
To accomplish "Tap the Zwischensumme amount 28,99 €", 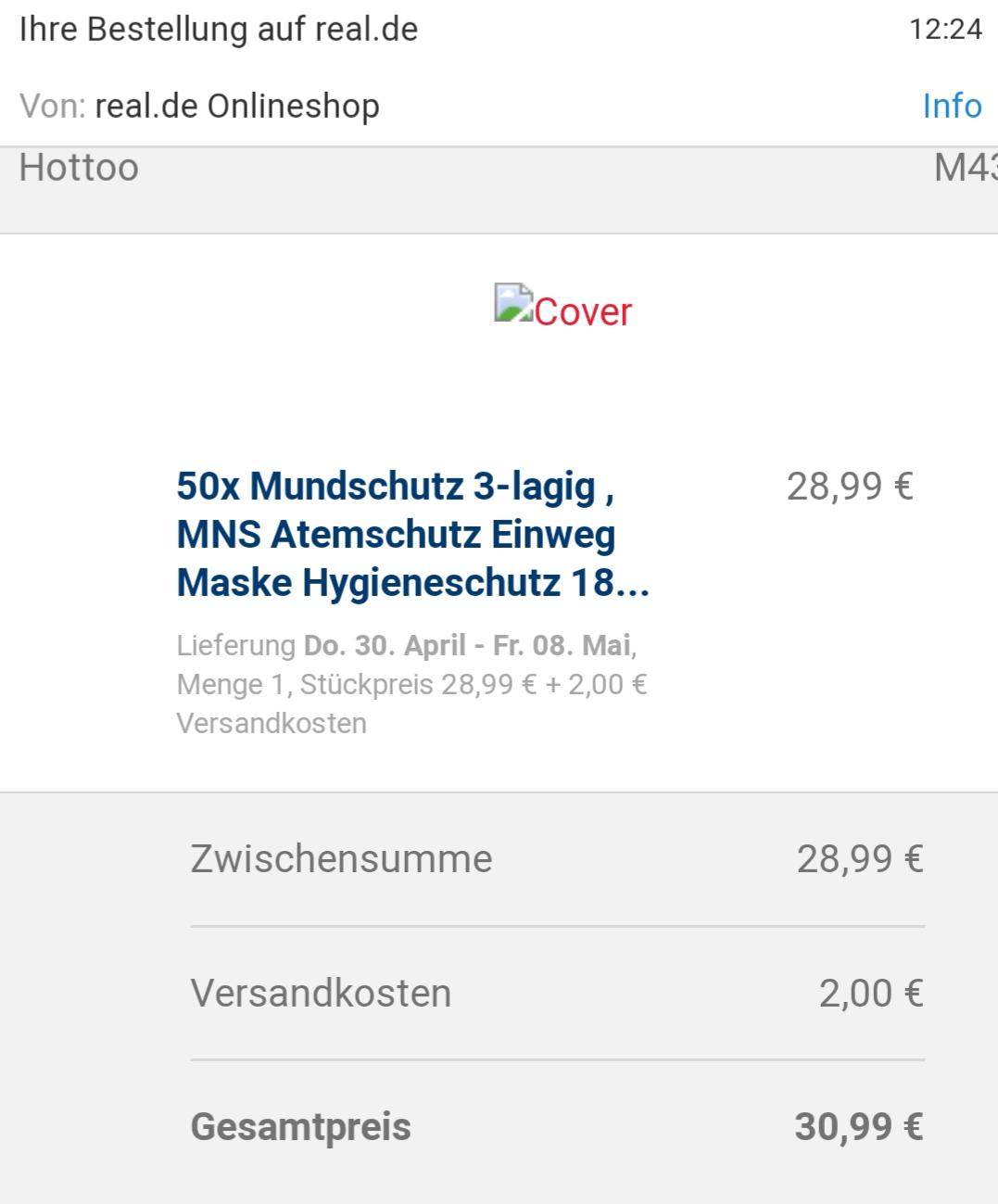I will 860,859.
